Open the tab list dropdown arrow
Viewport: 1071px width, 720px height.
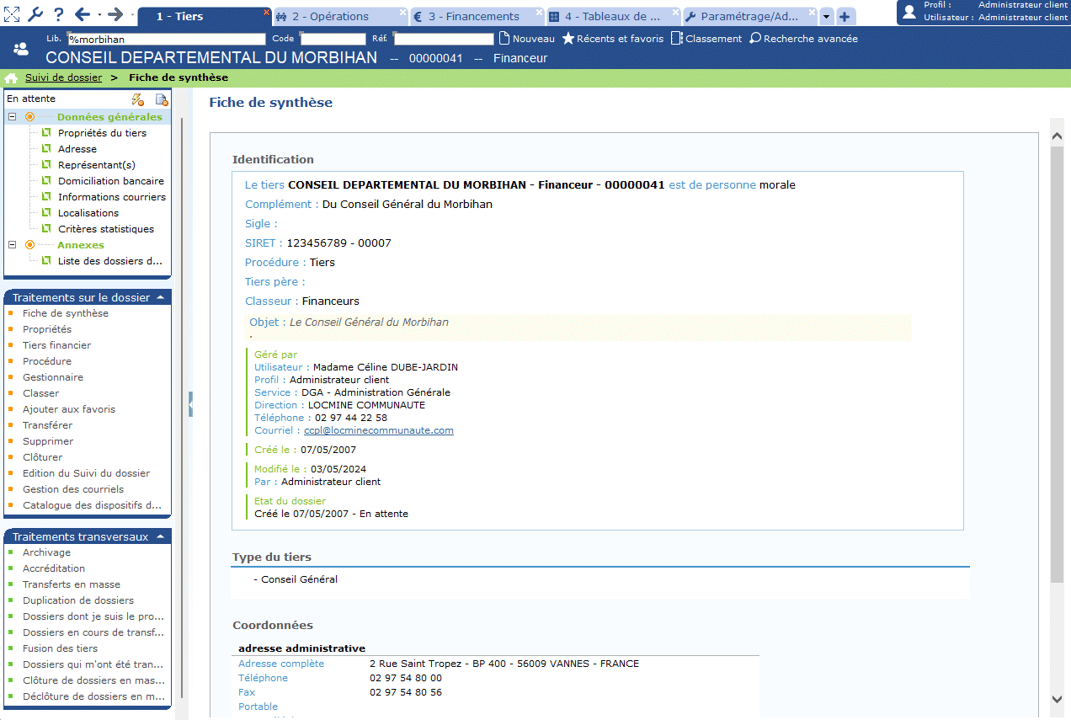click(826, 17)
